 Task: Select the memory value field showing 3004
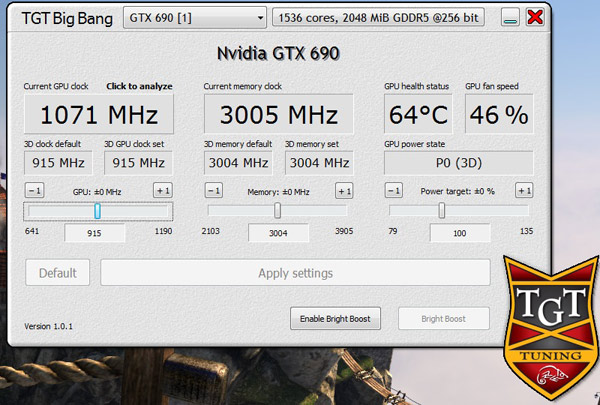tap(277, 233)
